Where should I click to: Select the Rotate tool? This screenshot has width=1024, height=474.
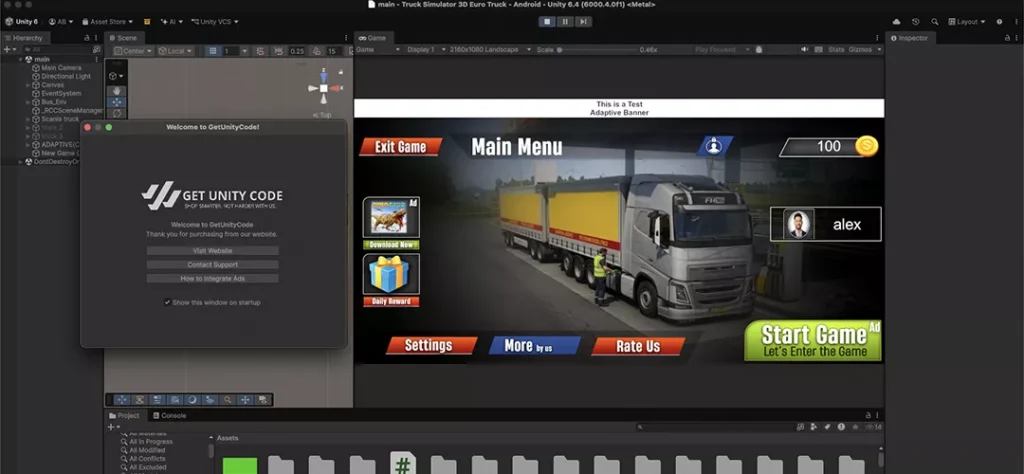click(116, 113)
